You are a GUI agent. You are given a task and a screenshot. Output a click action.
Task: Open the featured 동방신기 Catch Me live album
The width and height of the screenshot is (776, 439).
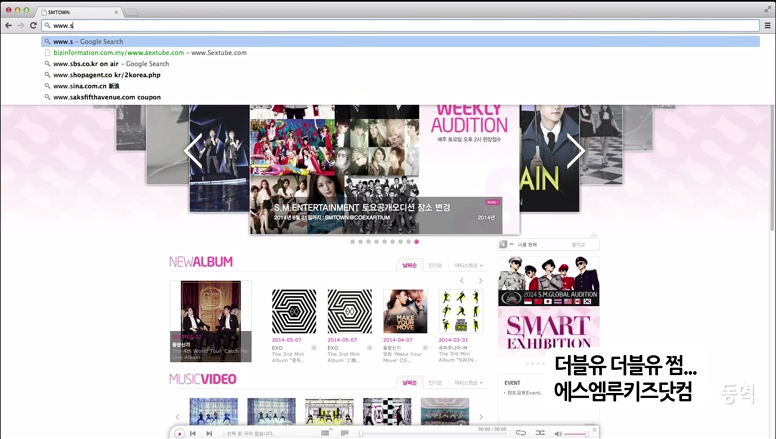(x=211, y=321)
